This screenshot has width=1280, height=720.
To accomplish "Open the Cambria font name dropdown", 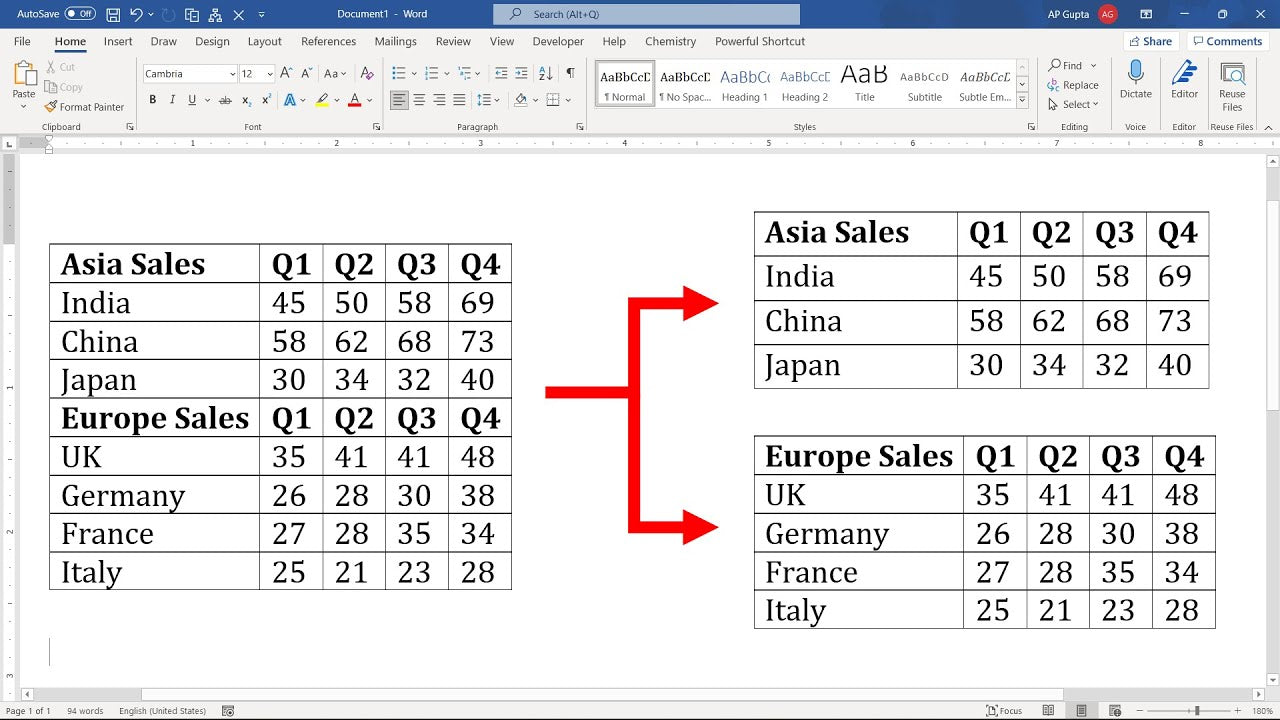I will click(232, 74).
